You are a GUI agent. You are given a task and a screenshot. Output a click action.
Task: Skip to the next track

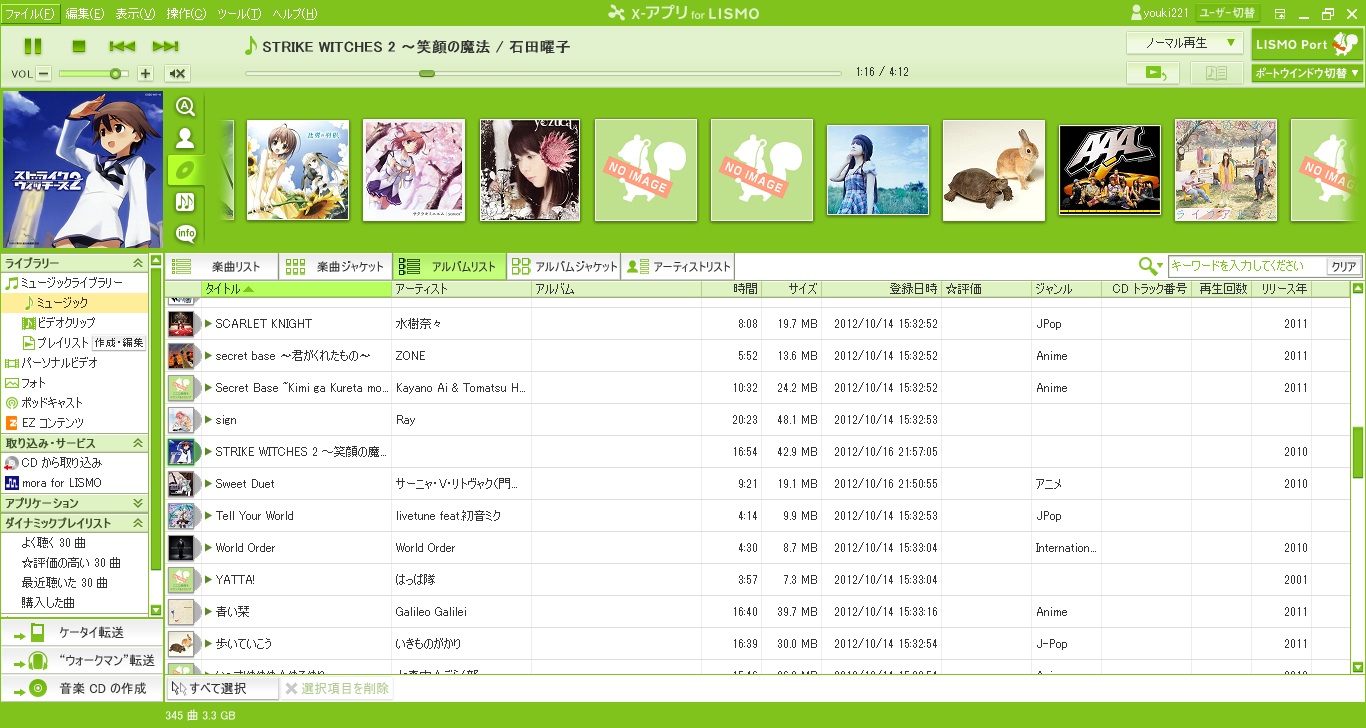[165, 46]
